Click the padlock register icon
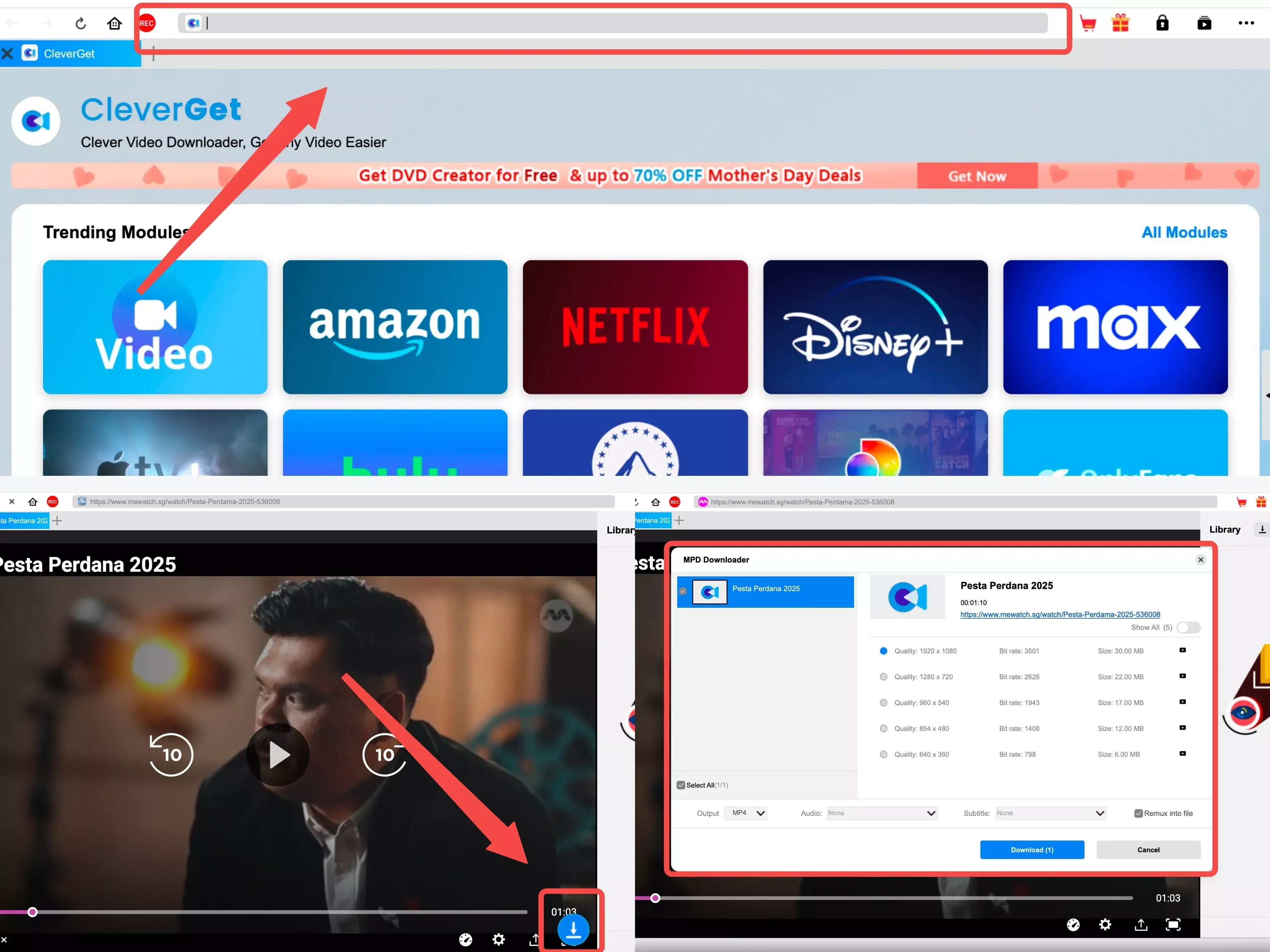The image size is (1270, 952). coord(1162,23)
